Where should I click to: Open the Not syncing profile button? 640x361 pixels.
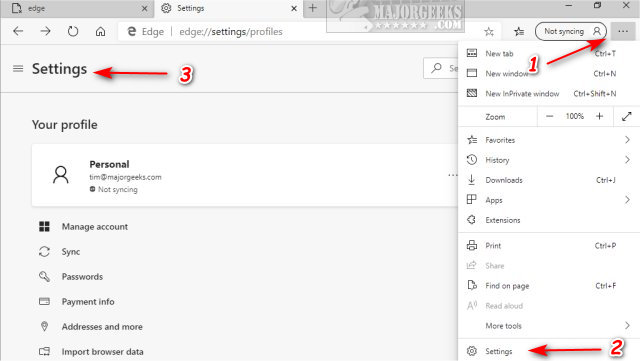point(571,31)
